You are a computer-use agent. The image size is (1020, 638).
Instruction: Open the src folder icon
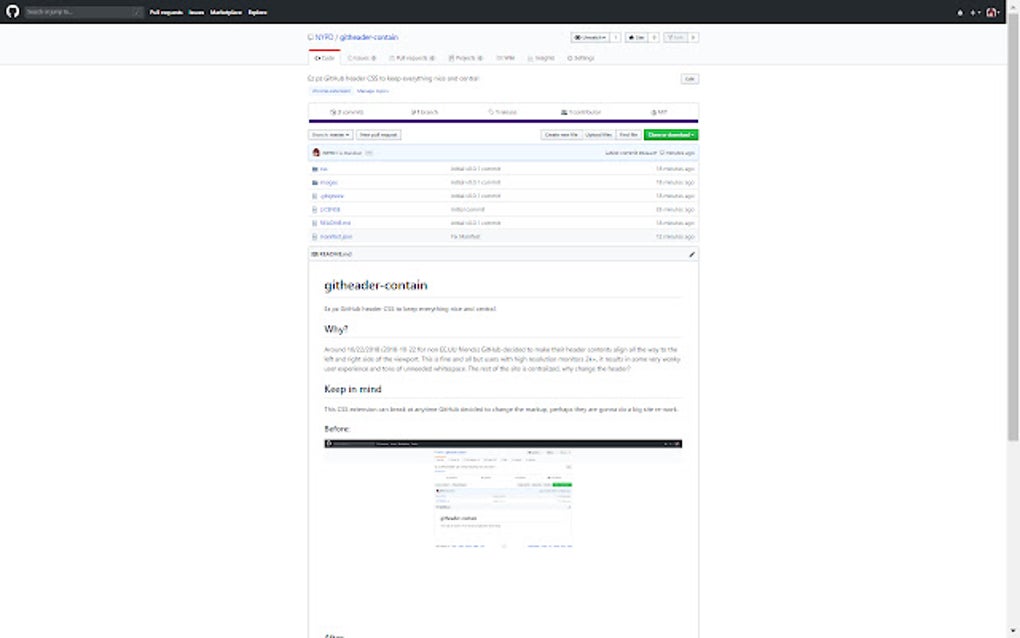point(315,168)
